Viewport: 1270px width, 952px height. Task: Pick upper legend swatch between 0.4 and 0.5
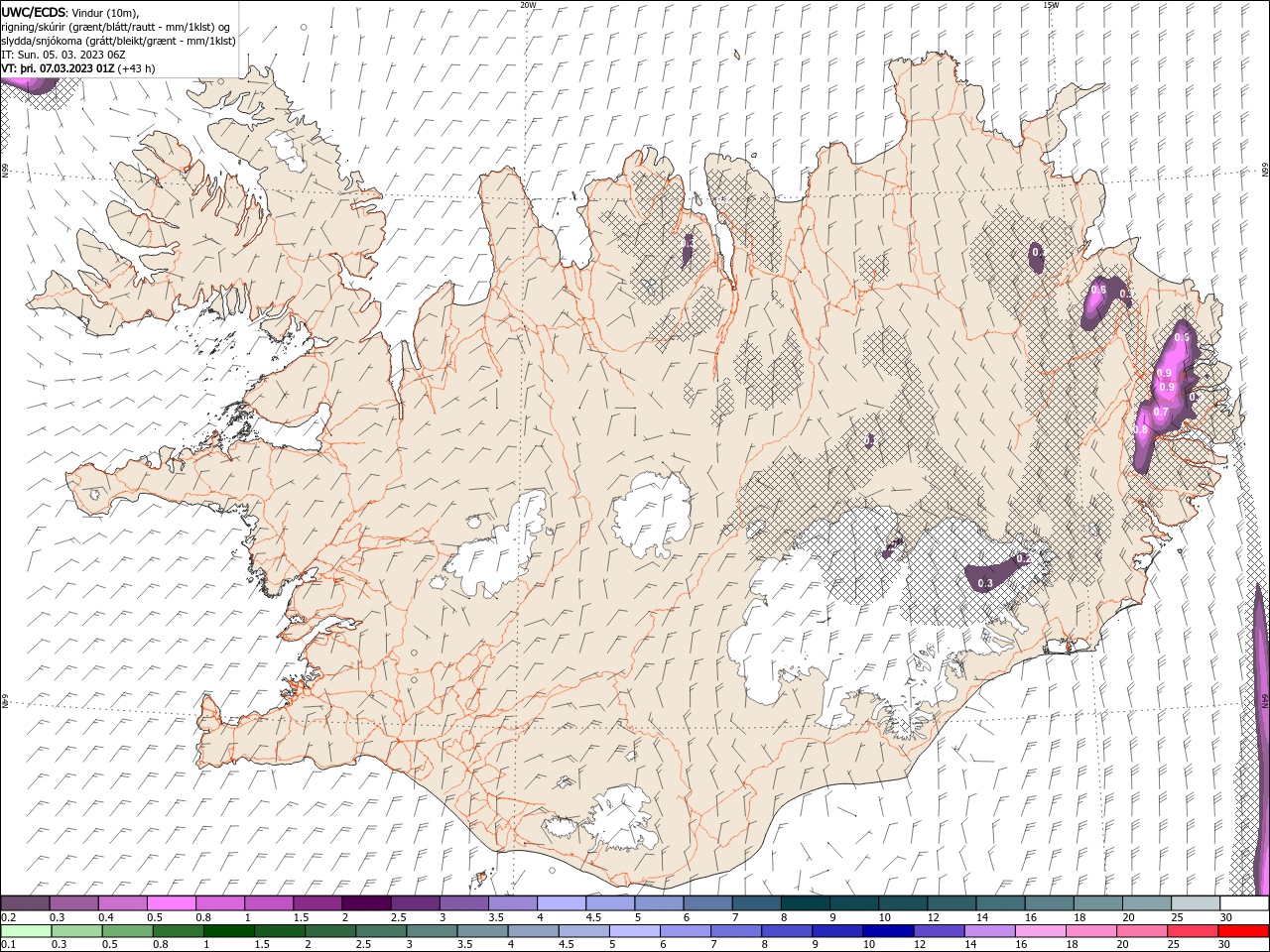[123, 903]
